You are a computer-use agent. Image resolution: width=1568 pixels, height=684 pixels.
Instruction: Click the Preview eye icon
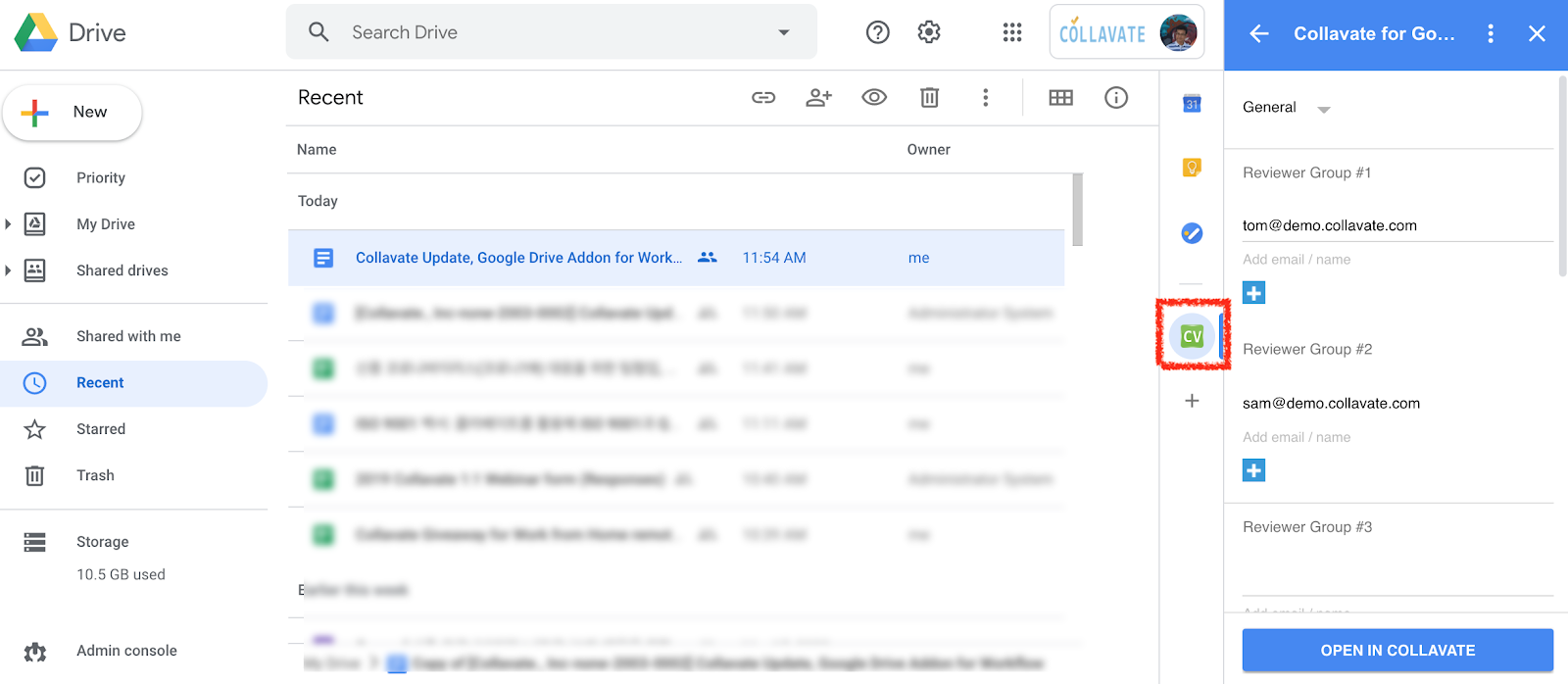874,97
